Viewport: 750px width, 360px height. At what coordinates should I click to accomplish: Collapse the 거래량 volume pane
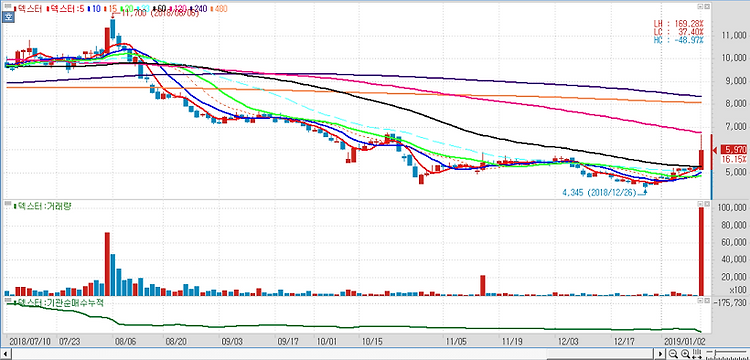pos(700,204)
